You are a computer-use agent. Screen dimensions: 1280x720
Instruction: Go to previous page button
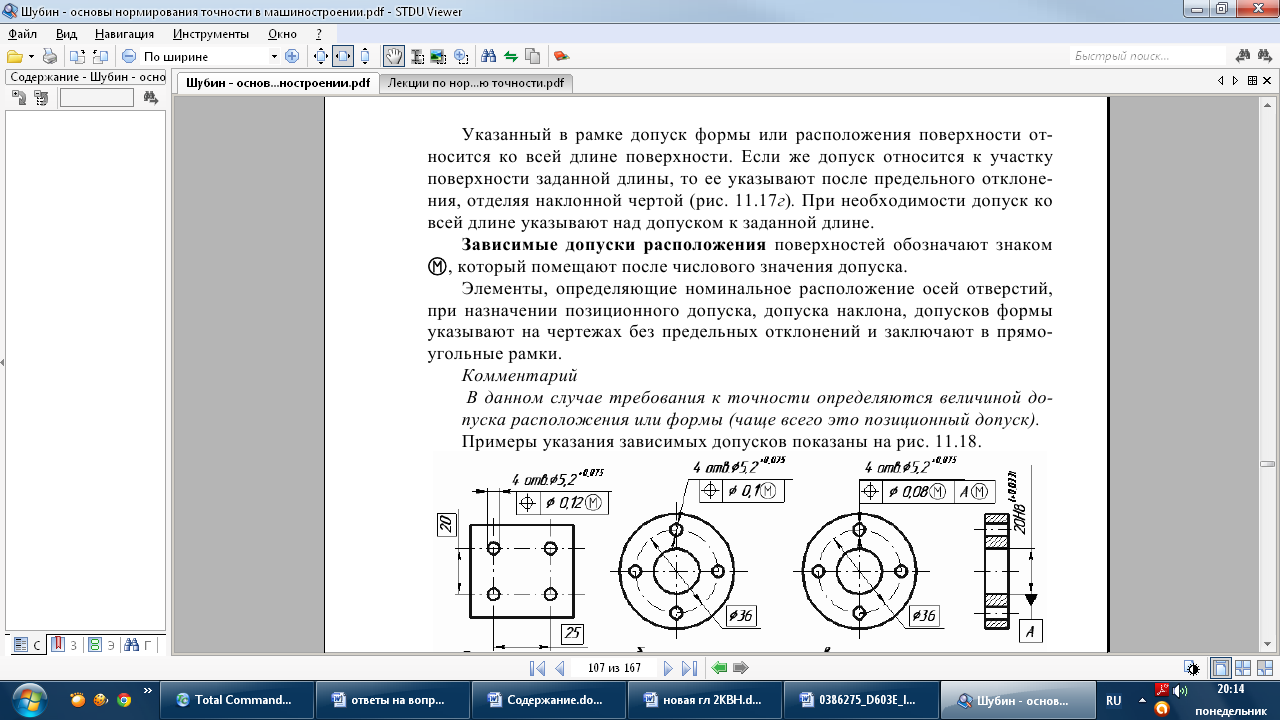560,668
